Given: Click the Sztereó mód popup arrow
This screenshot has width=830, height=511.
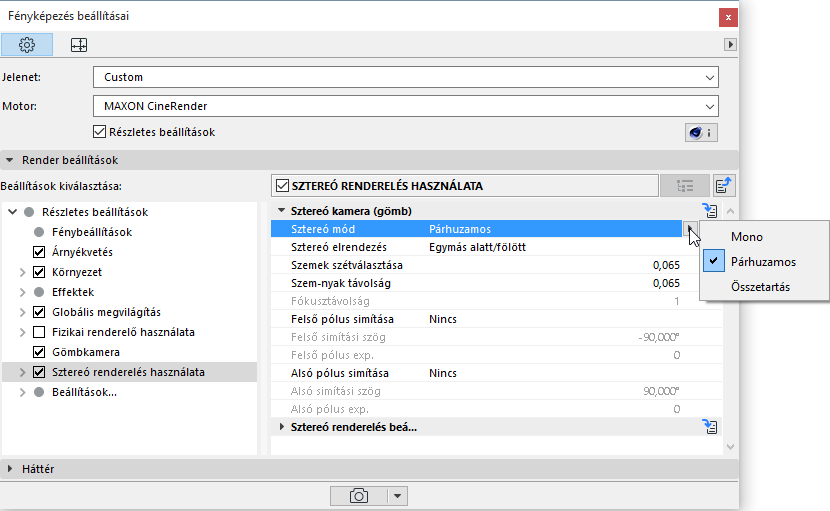Looking at the screenshot, I should tap(689, 229).
